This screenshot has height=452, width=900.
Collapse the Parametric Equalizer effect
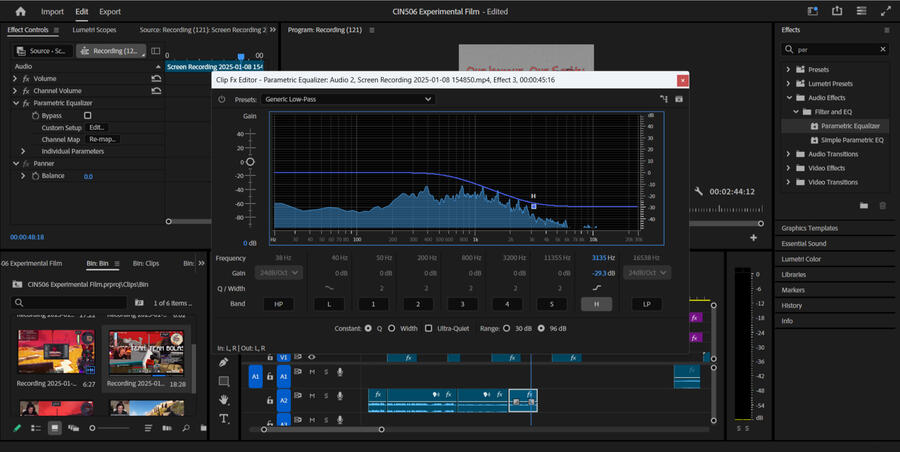15,103
